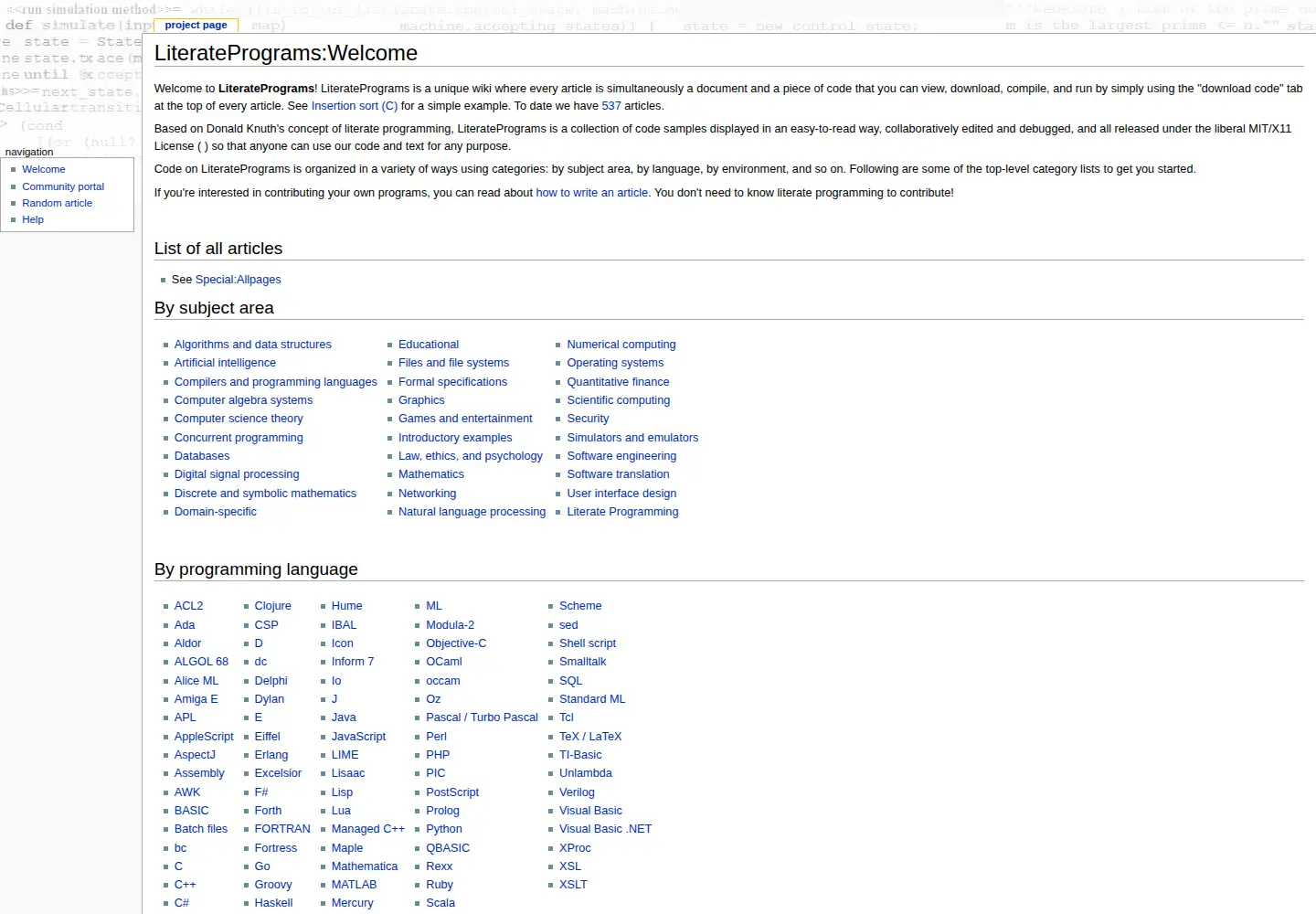The width and height of the screenshot is (1316, 914).
Task: Open the MATLAB language link
Action: point(354,885)
